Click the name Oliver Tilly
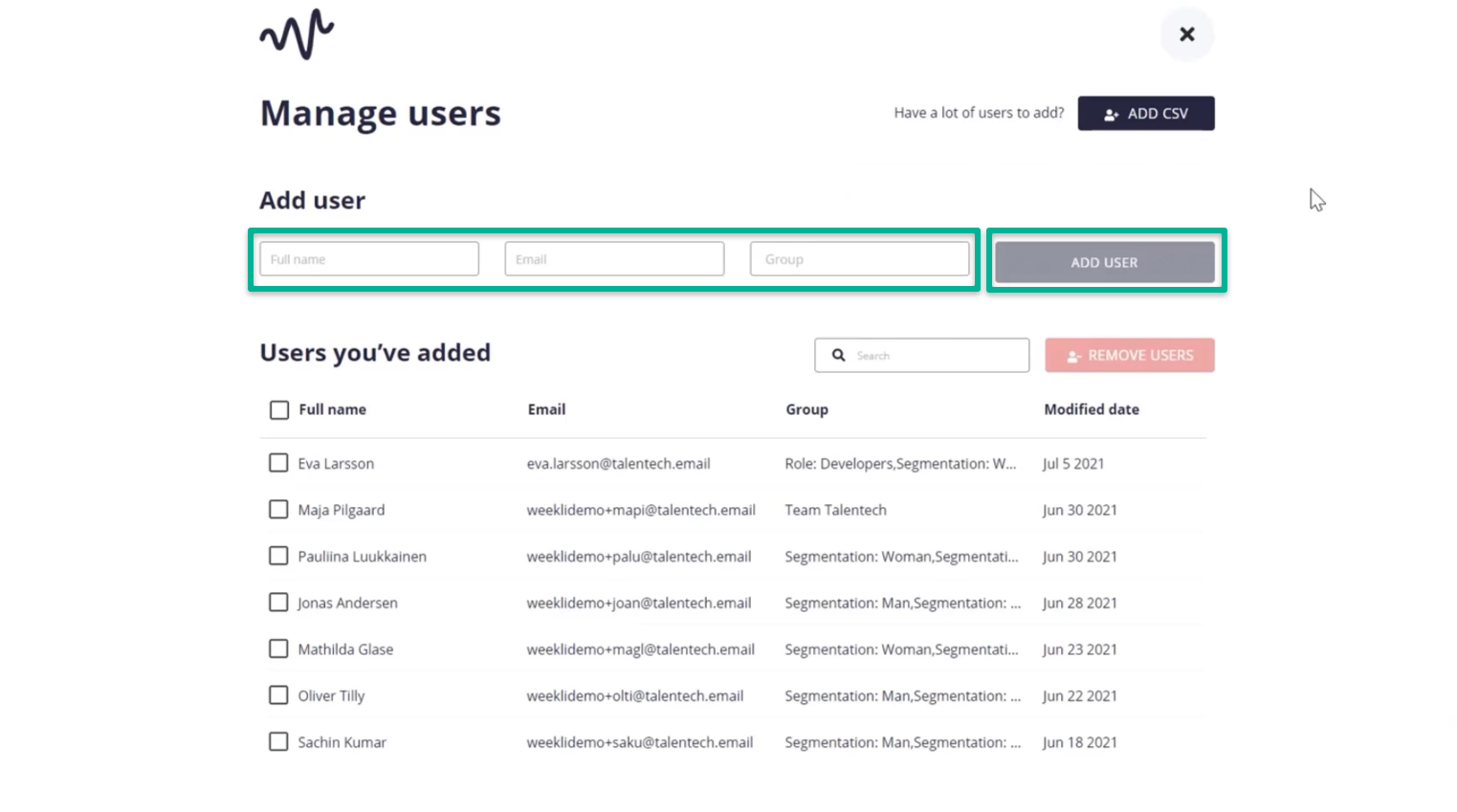Screen dimensions: 1457x812 pos(331,695)
